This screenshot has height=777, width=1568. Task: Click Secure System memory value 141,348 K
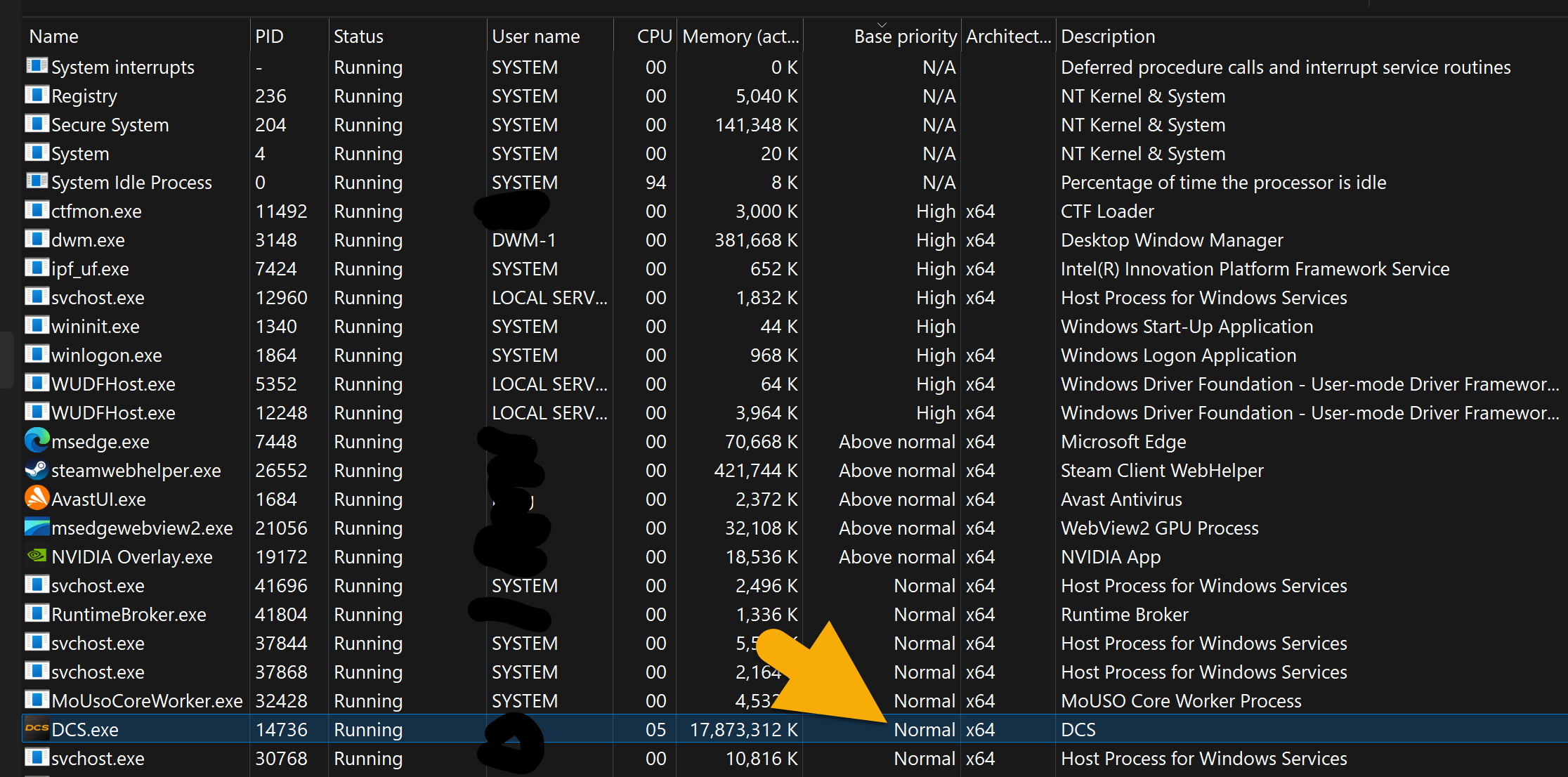click(756, 125)
